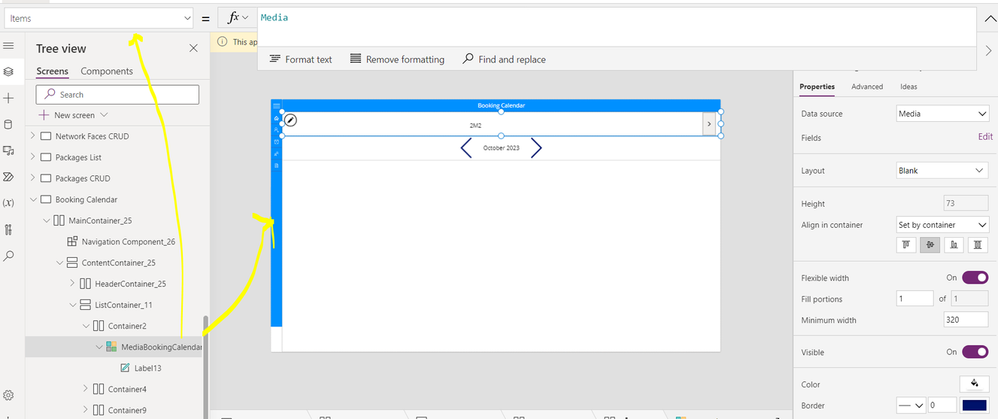Screen dimensions: 998x419
Task: Open the hamburger menu in left rail
Action: click(8, 46)
